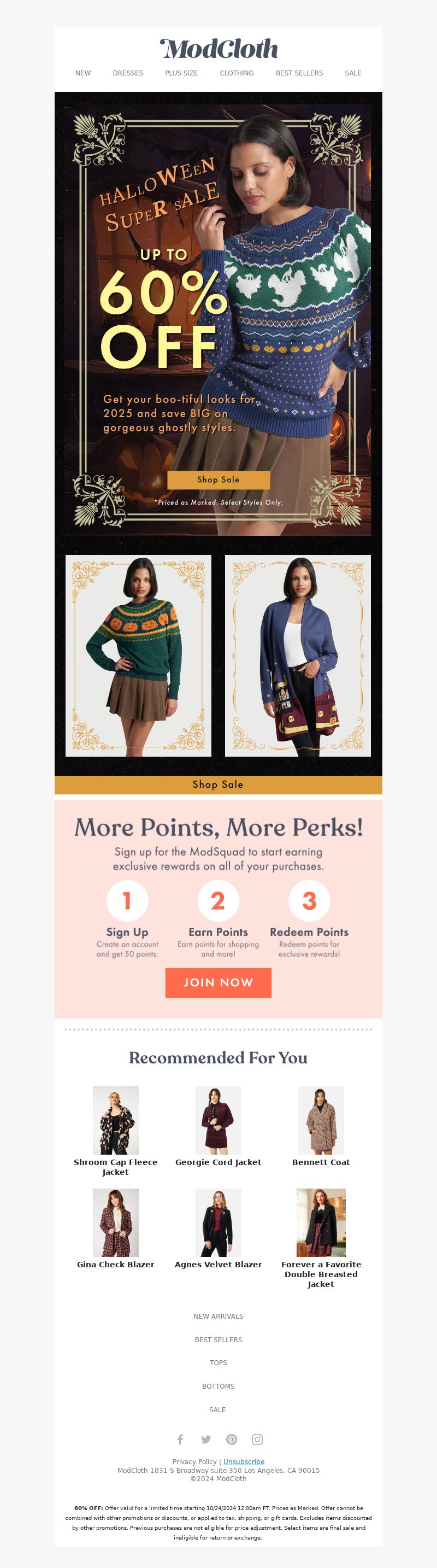Click the JOIN NOW button
Viewport: 437px width, 1568px height.
(218, 982)
